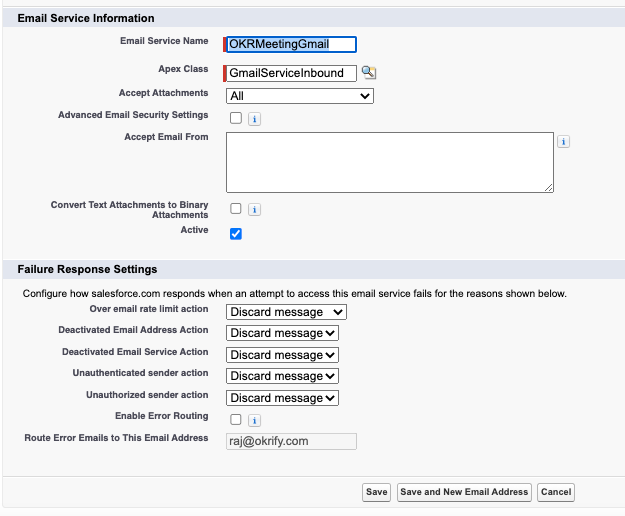Open the Accept Attachments dropdown
The image size is (625, 516).
[300, 96]
